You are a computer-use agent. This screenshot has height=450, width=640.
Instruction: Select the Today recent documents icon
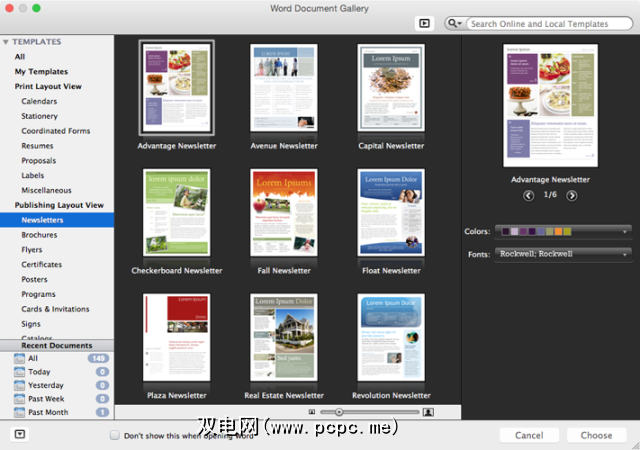(x=19, y=372)
